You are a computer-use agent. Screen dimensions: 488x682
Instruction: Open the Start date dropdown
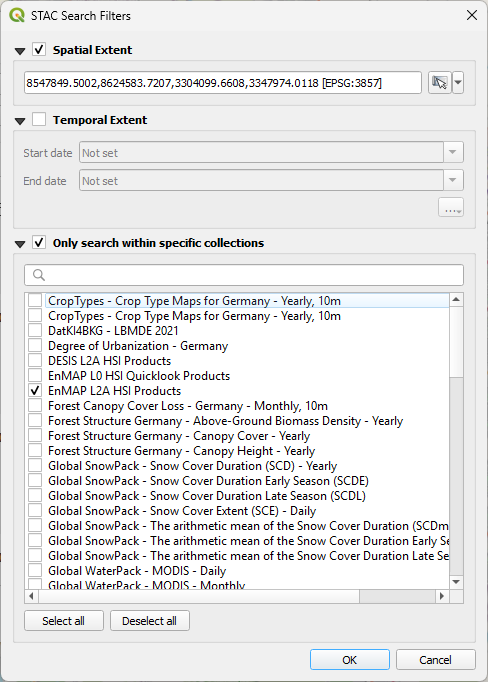click(x=453, y=152)
